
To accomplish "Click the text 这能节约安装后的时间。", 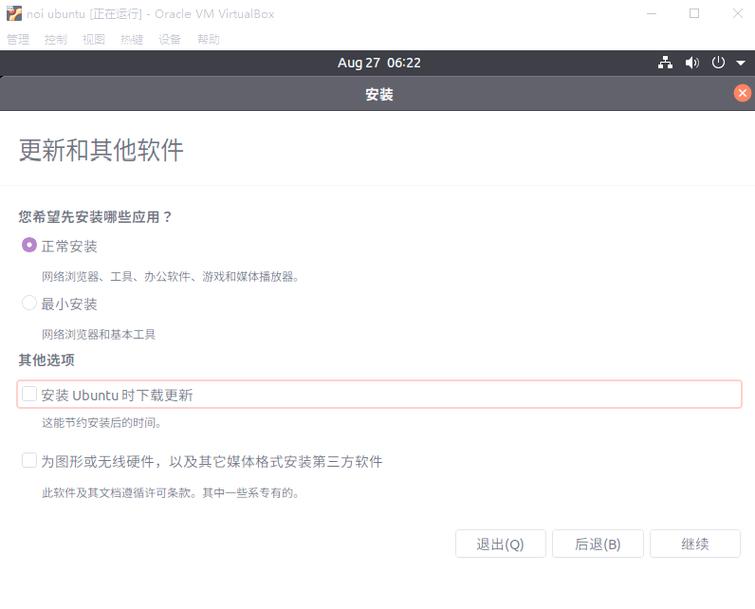I will 102,423.
